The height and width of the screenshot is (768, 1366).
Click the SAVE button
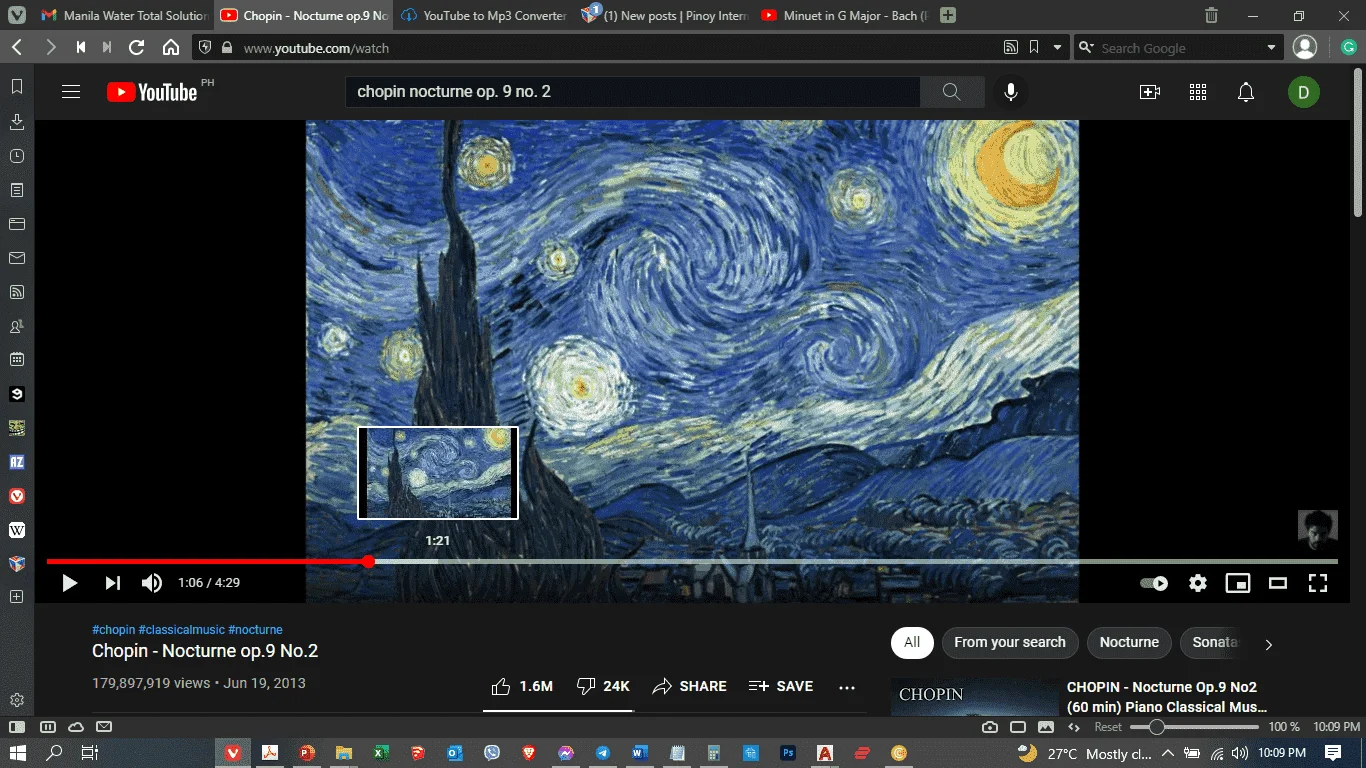pos(781,686)
